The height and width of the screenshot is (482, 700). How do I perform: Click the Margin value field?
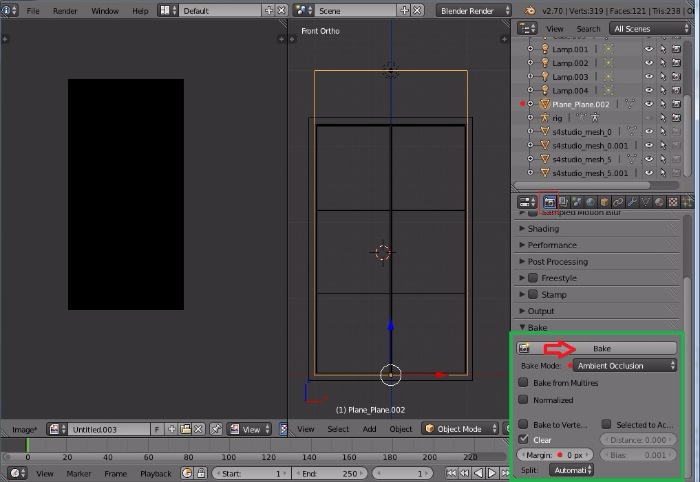(x=555, y=455)
